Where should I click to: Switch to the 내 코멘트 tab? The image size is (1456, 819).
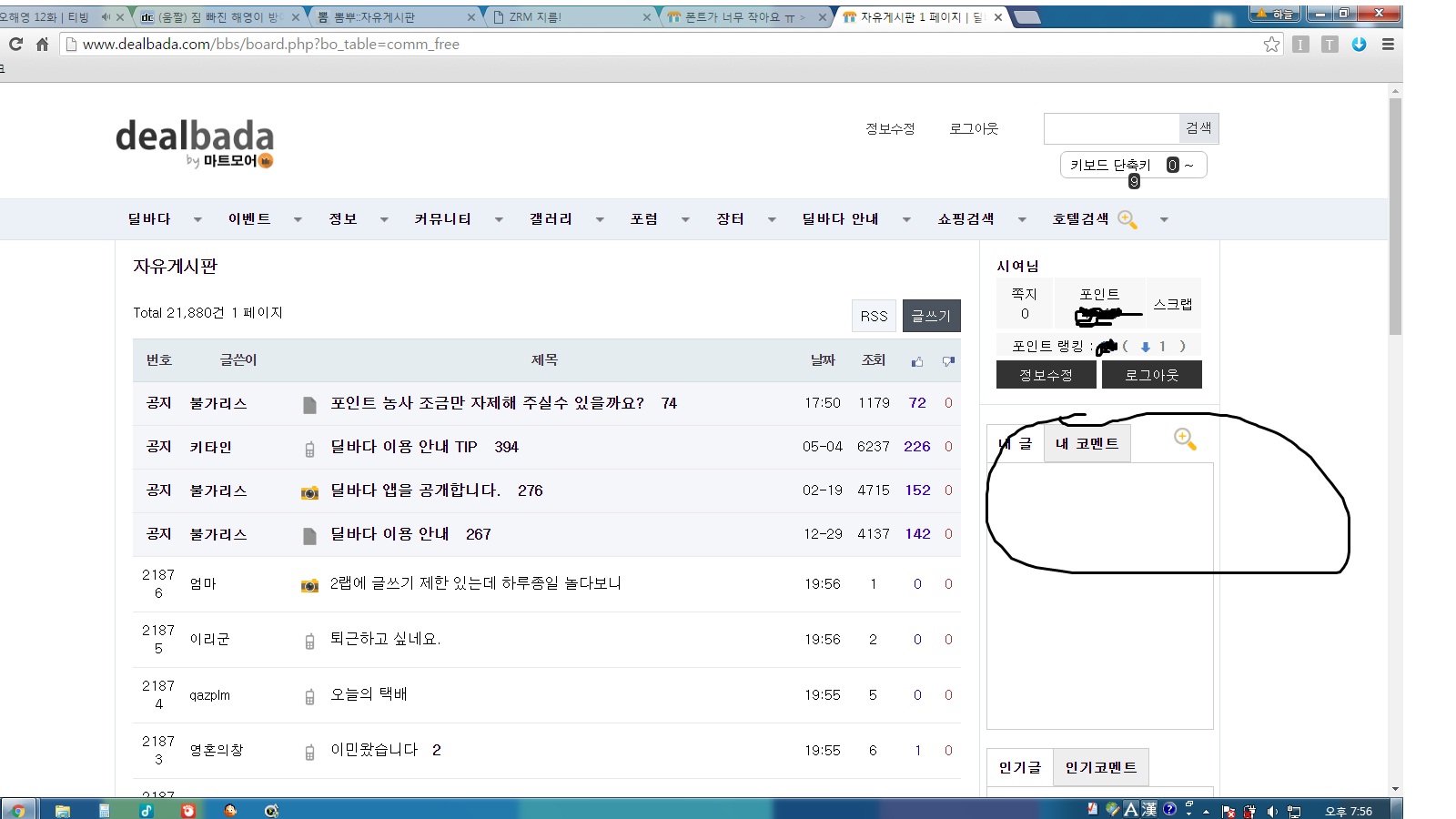(x=1087, y=444)
